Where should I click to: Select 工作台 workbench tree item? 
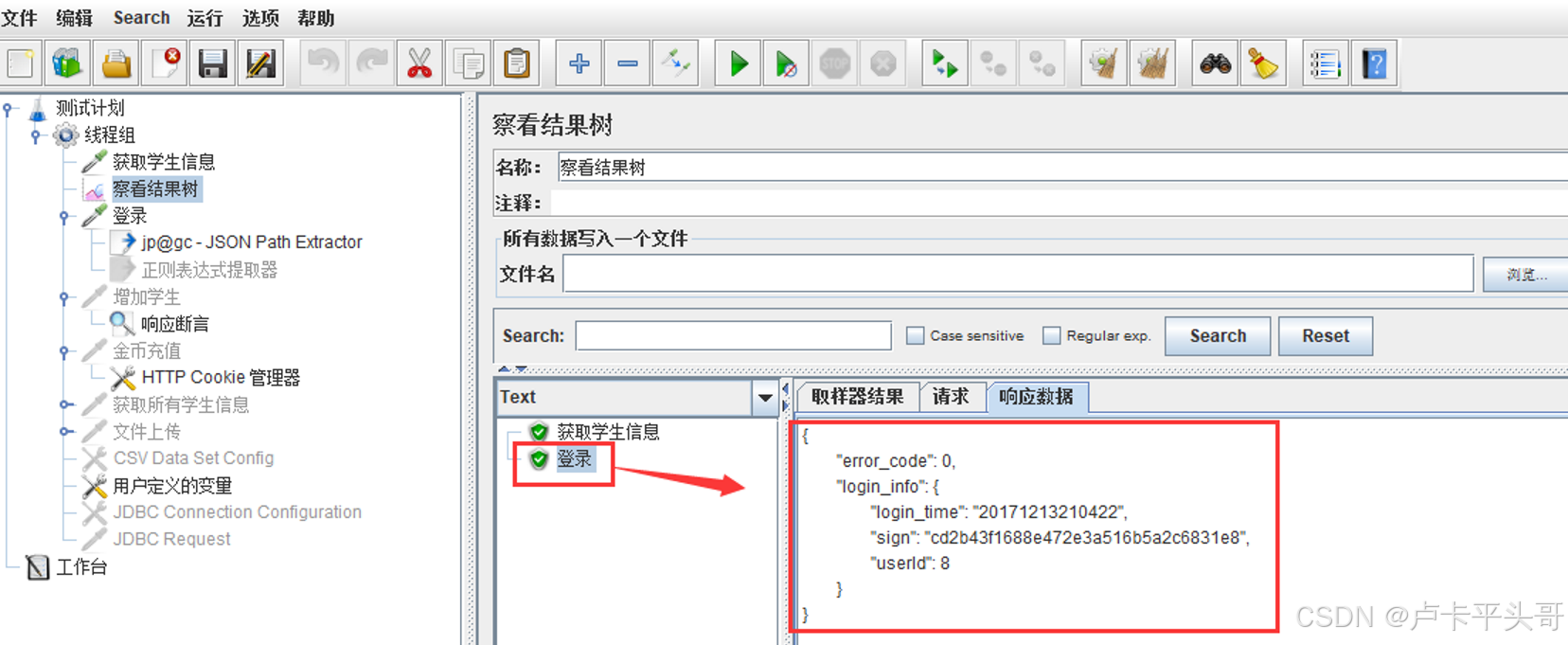pos(80,567)
